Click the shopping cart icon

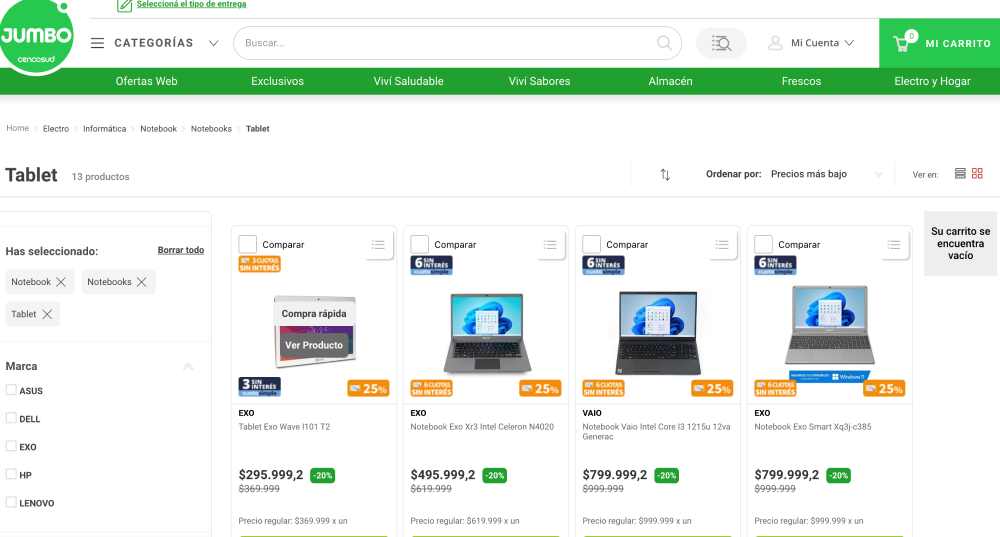[901, 43]
